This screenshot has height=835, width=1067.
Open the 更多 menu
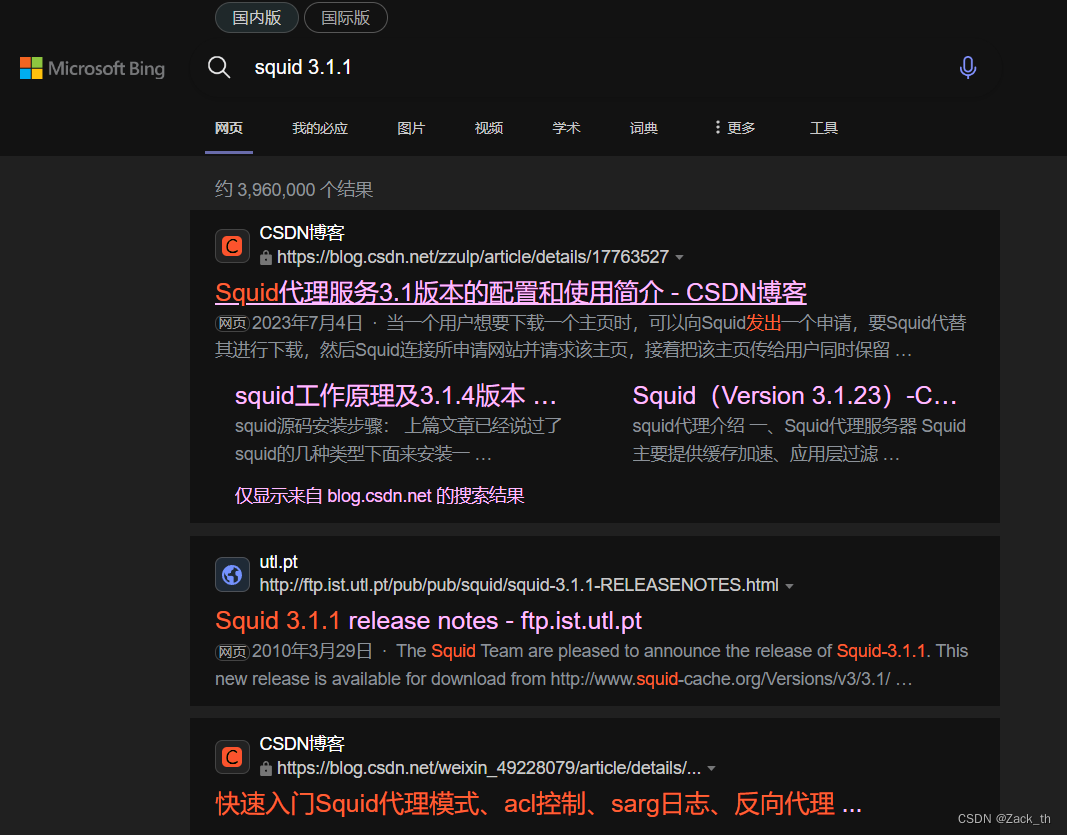point(735,128)
